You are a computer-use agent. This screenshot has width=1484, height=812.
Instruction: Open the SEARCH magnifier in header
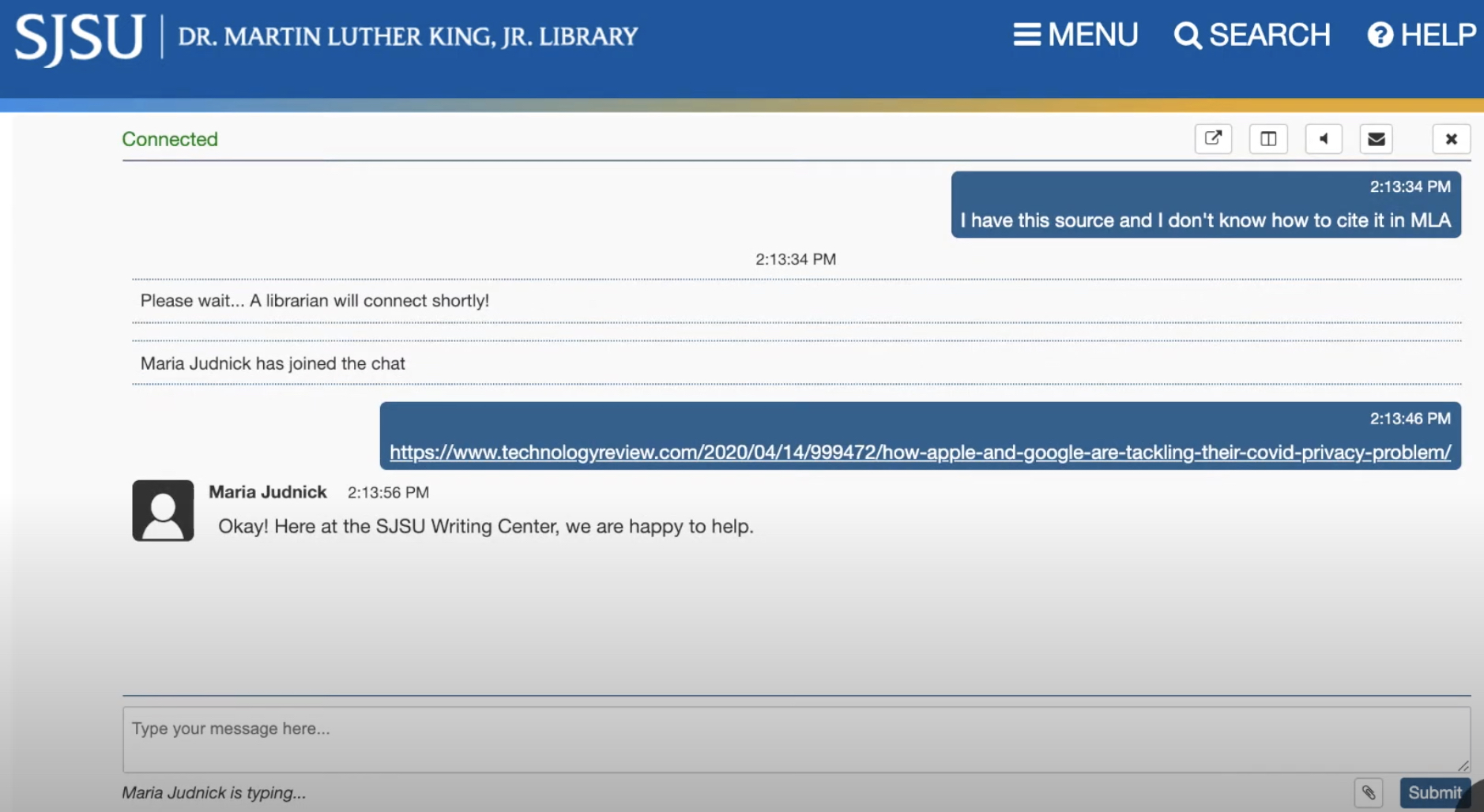[1252, 35]
